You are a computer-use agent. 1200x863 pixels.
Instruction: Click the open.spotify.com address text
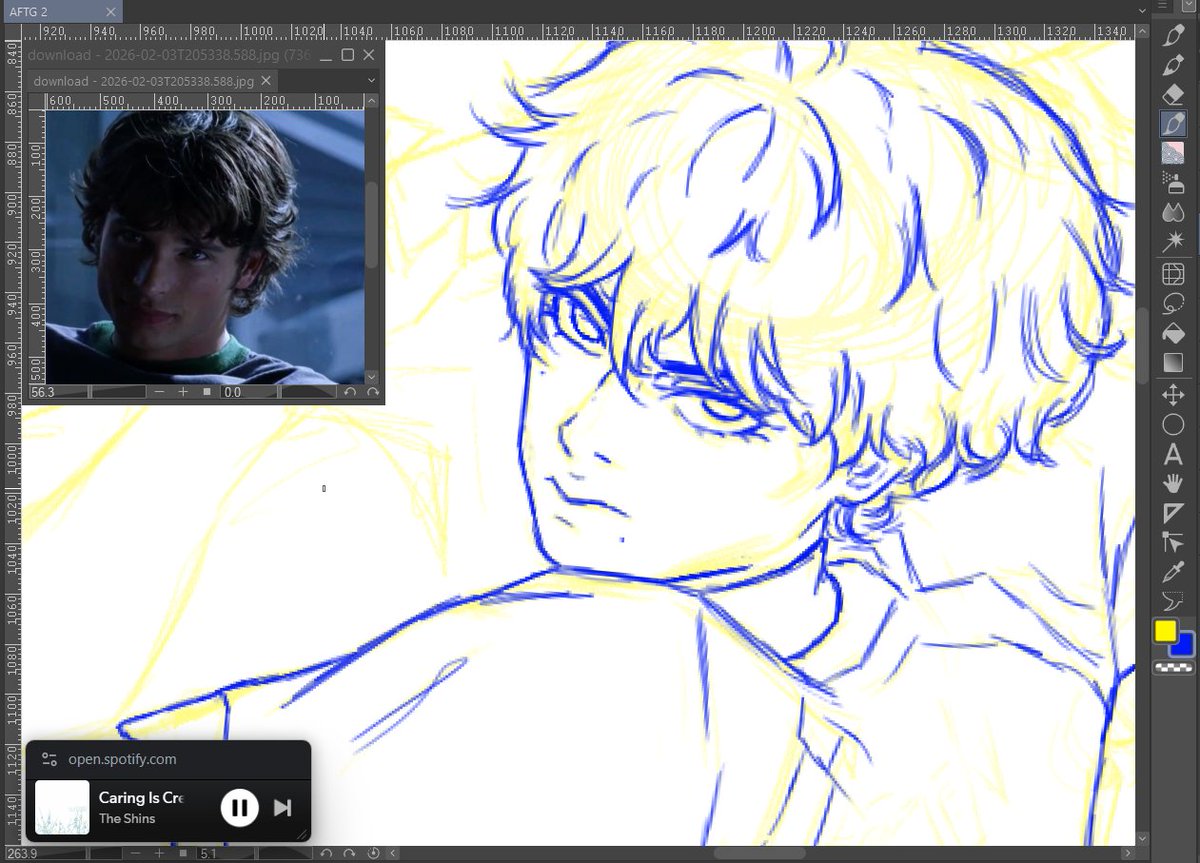[x=123, y=759]
